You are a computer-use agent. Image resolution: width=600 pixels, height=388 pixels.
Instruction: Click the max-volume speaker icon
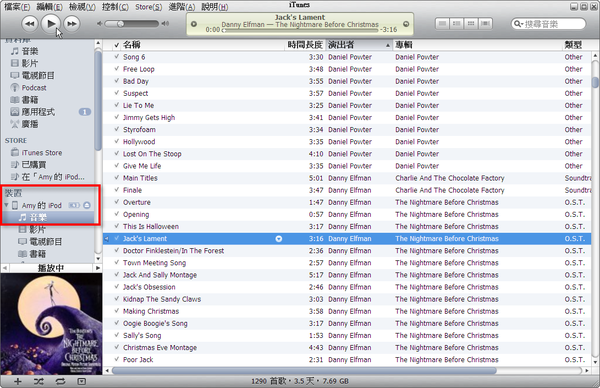tap(165, 24)
